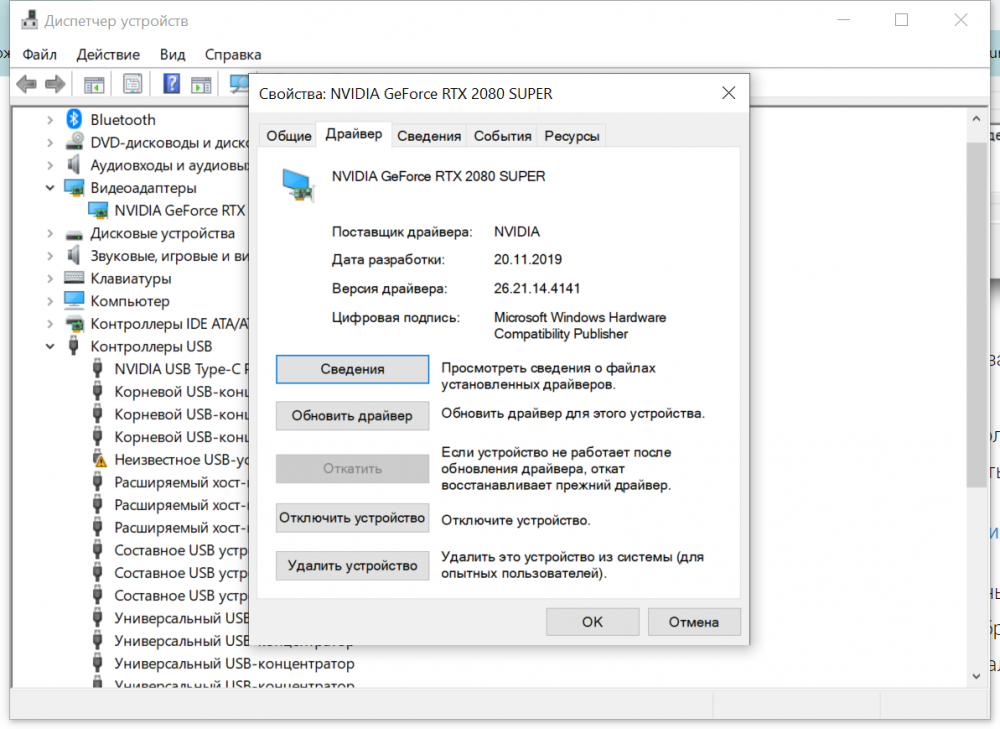The image size is (1000, 729).
Task: Switch to the События tab
Action: pyautogui.click(x=502, y=136)
